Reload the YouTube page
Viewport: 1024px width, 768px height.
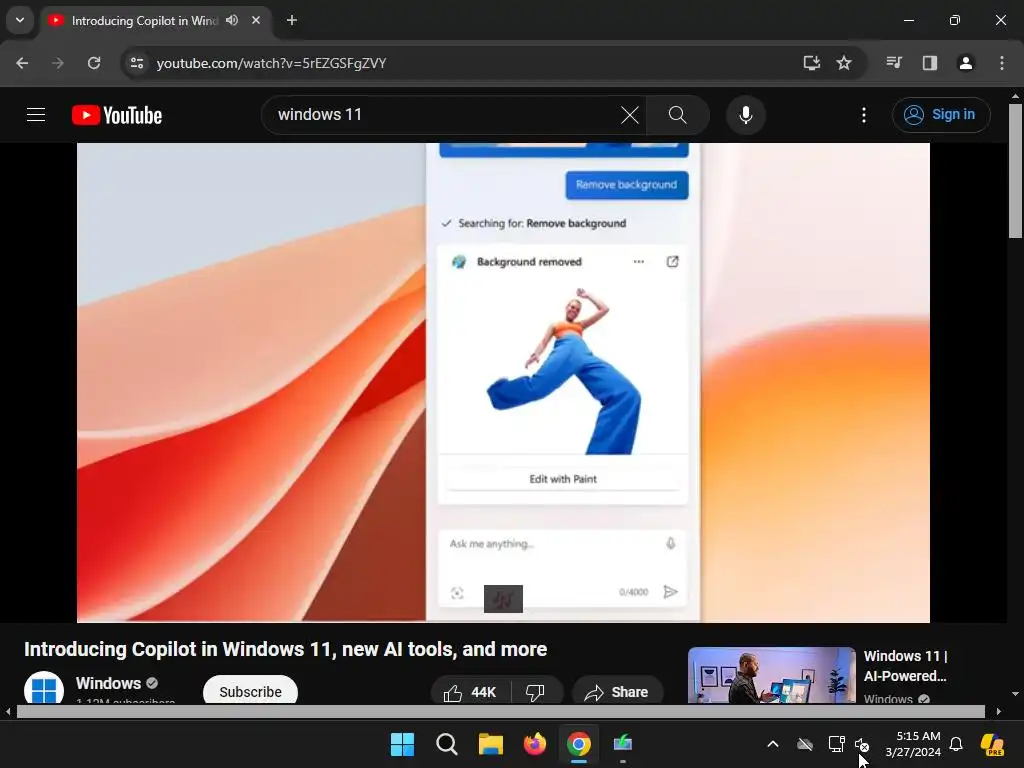pos(94,63)
